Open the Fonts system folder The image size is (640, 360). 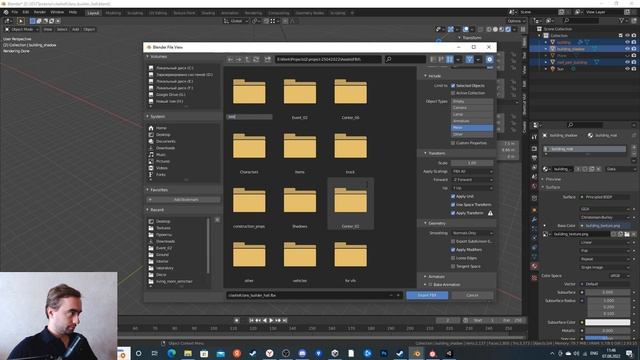tap(160, 174)
